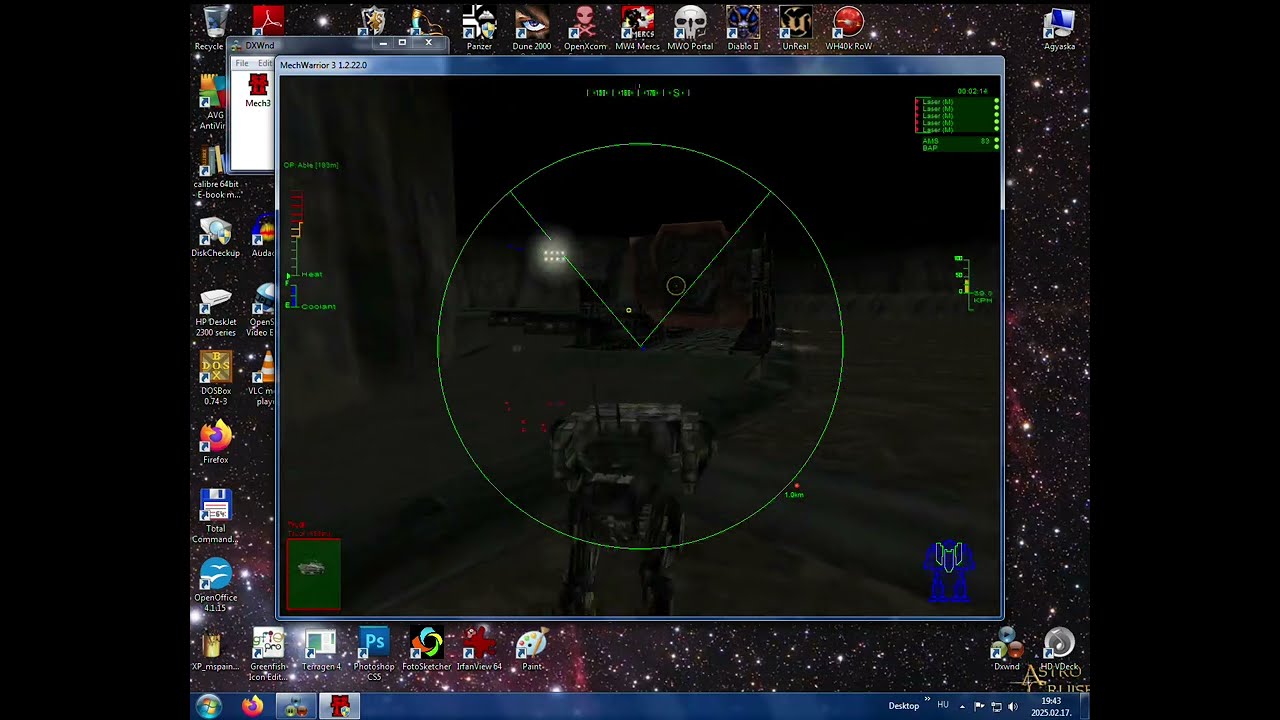The width and height of the screenshot is (1280, 720).
Task: Select the Mech3 entry in DXWnd window
Action: point(258,90)
